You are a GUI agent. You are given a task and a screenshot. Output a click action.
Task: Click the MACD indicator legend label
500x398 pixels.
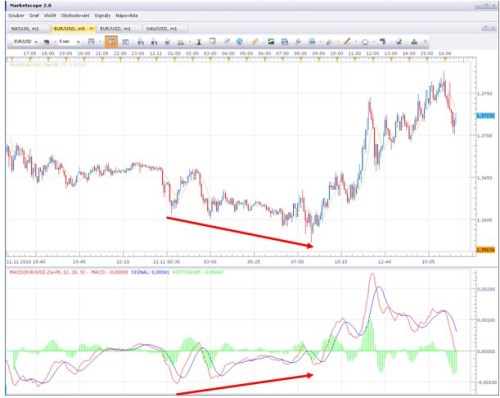click(48, 272)
